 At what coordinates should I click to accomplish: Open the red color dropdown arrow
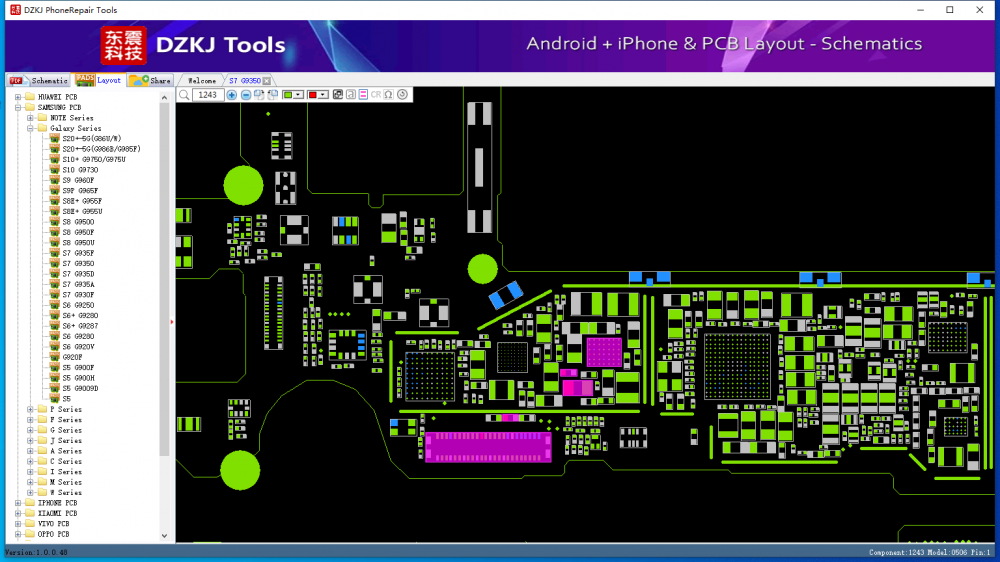(x=324, y=95)
